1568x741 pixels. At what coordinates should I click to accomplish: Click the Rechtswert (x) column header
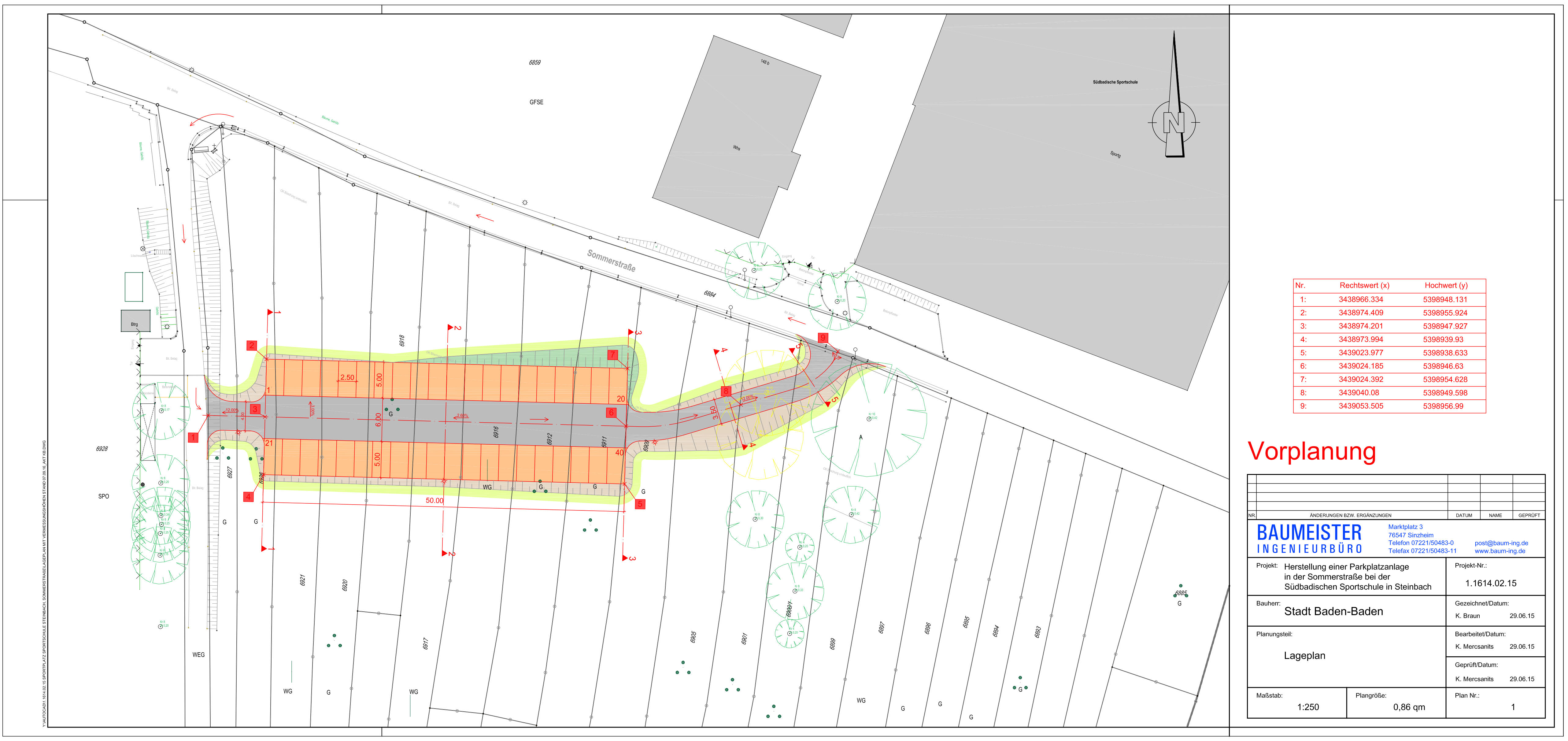coord(1364,285)
